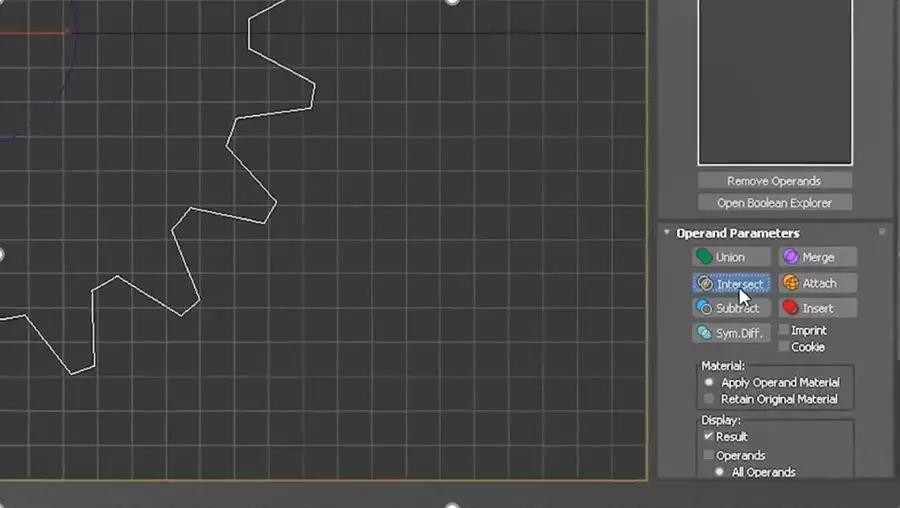Click the Remove Operands button

click(774, 181)
